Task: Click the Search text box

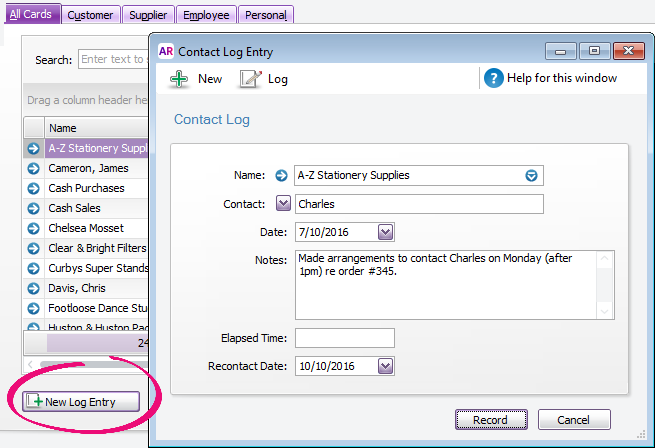Action: point(113,59)
